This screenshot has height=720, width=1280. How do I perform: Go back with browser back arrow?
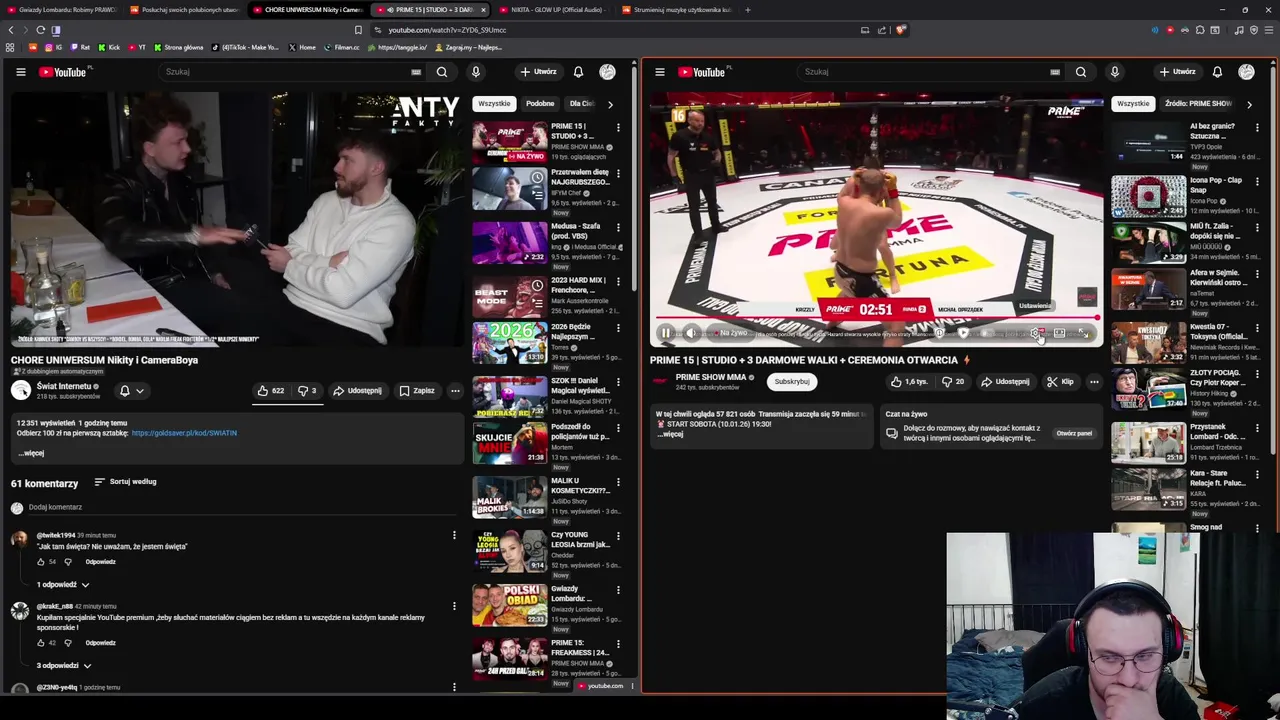10,30
